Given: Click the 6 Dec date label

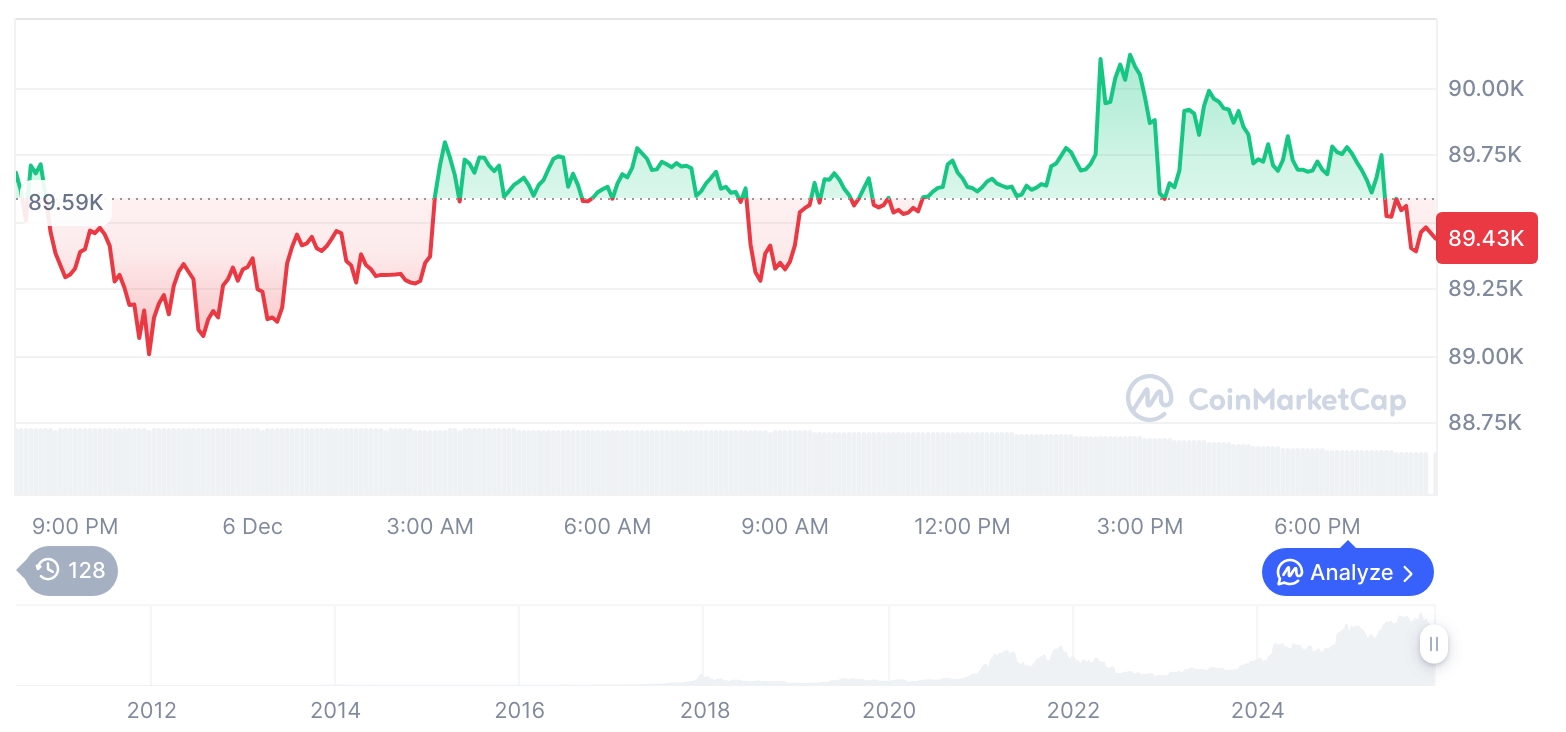Looking at the screenshot, I should click(252, 526).
